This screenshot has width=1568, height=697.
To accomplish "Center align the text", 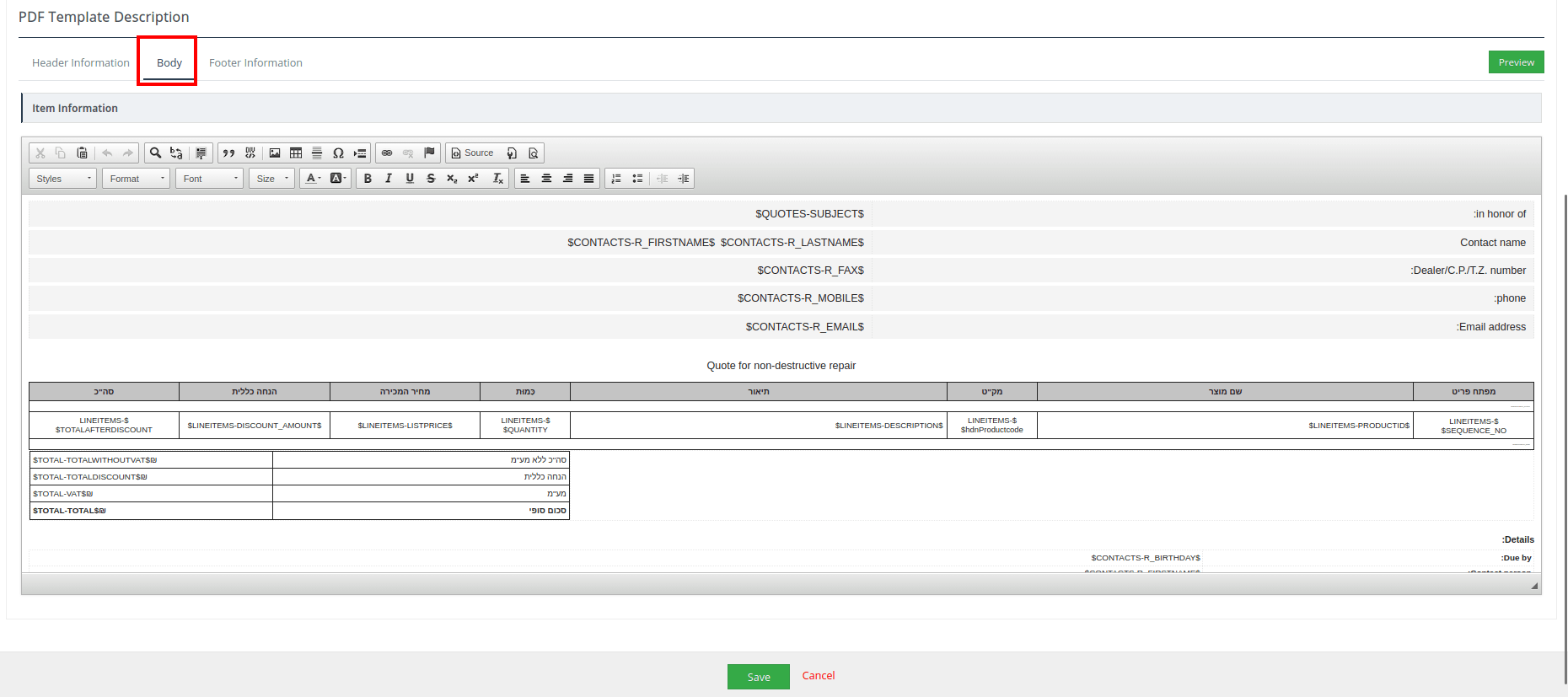I will 546,178.
